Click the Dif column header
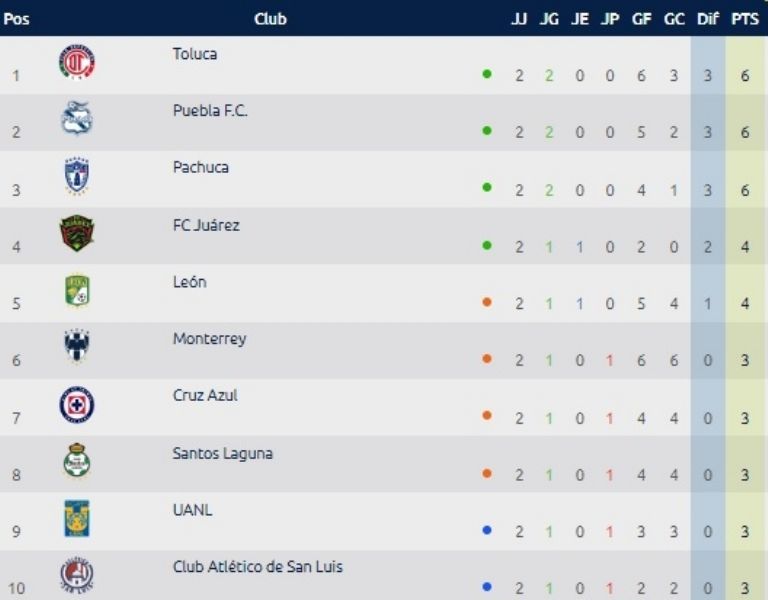The width and height of the screenshot is (768, 600). (x=707, y=19)
